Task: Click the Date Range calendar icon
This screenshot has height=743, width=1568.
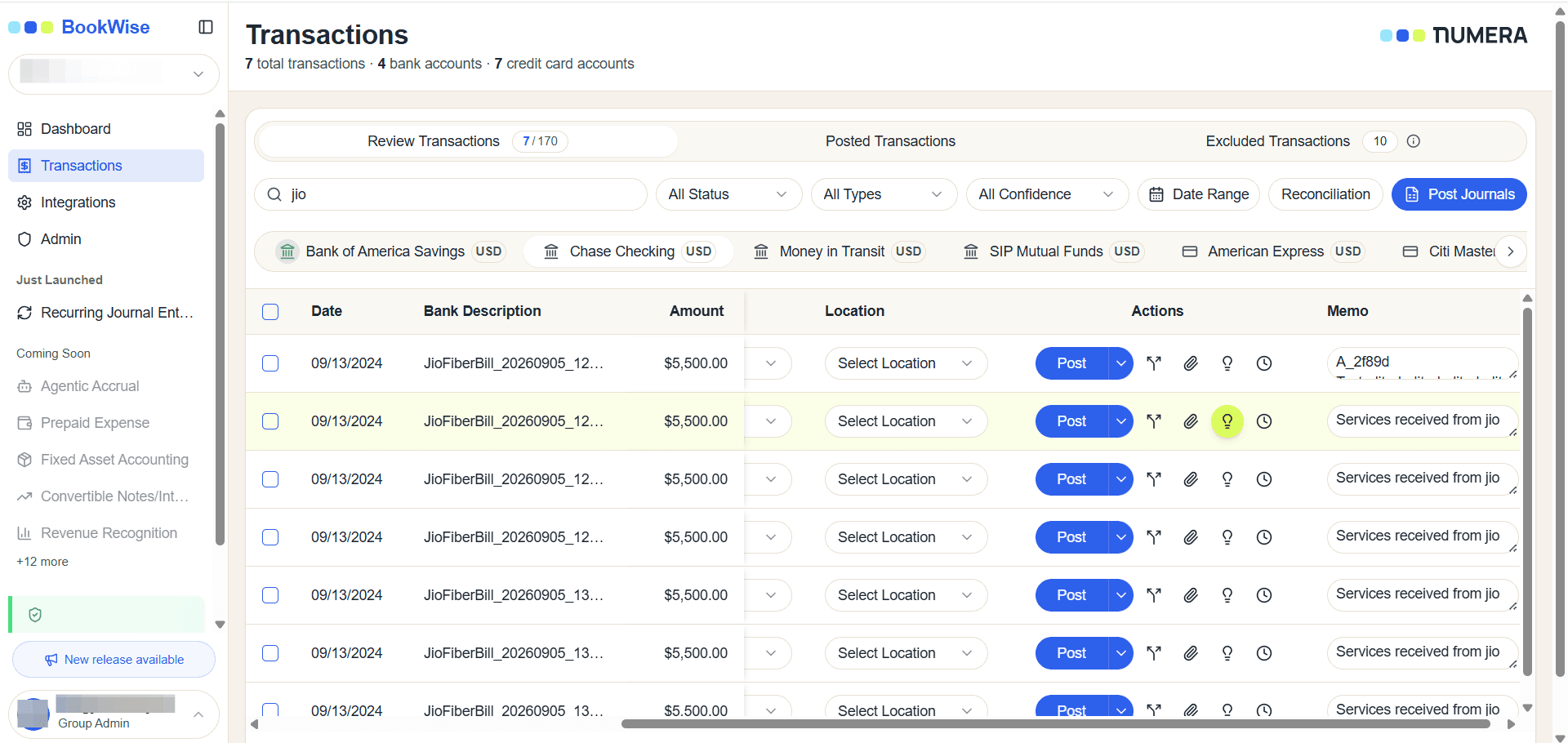Action: coord(1156,194)
